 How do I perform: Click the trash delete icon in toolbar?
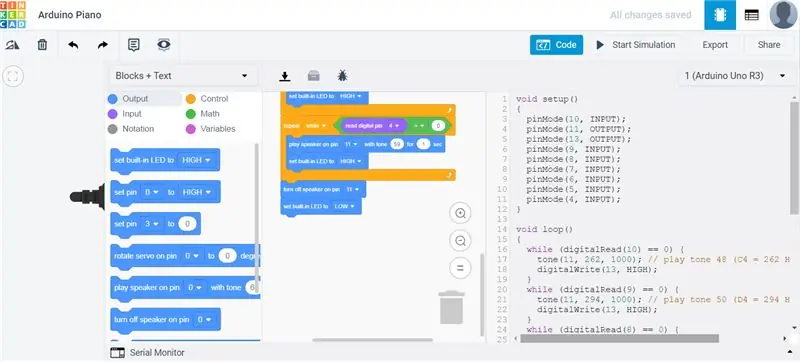[42, 45]
